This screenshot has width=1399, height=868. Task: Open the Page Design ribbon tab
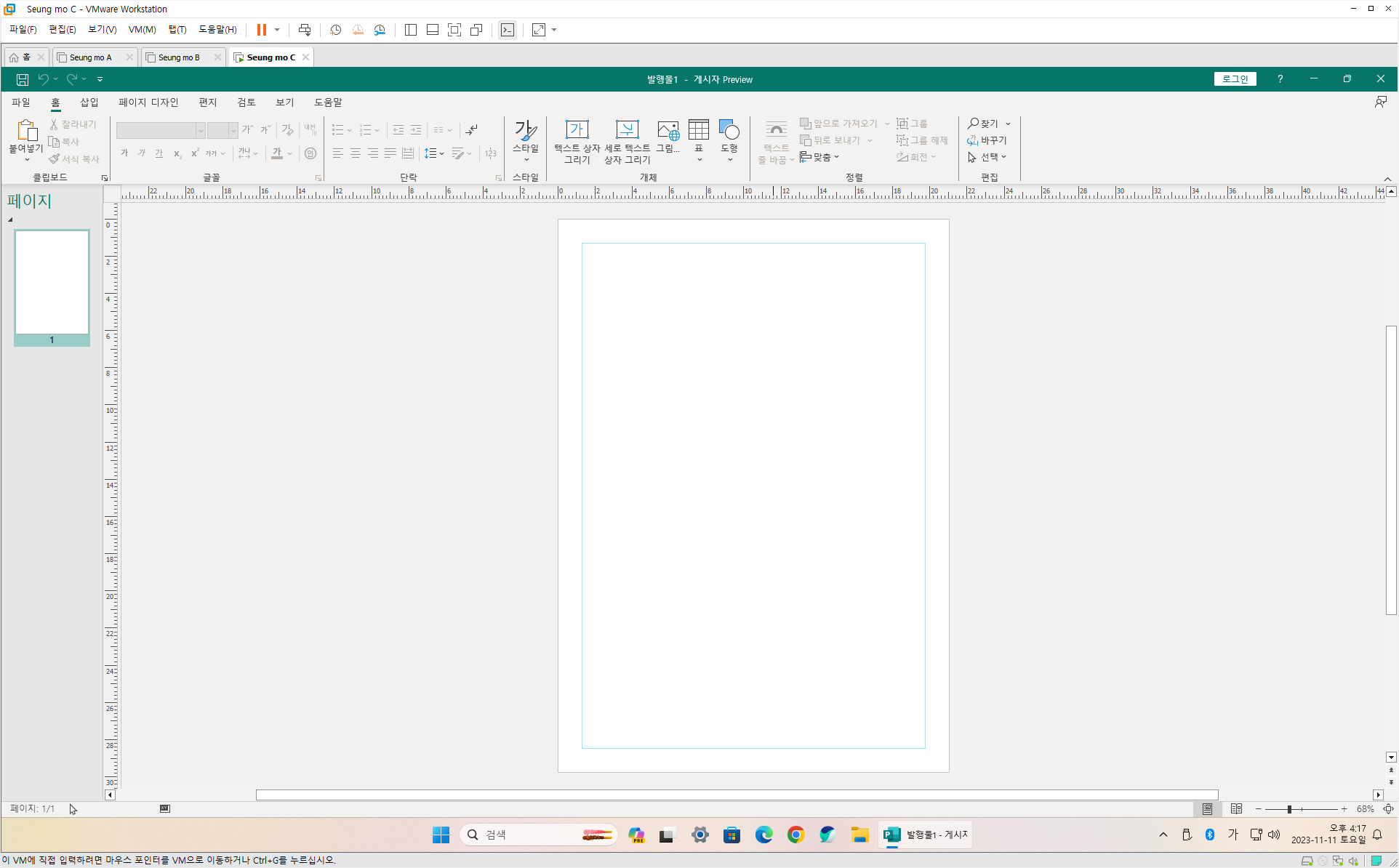tap(148, 103)
